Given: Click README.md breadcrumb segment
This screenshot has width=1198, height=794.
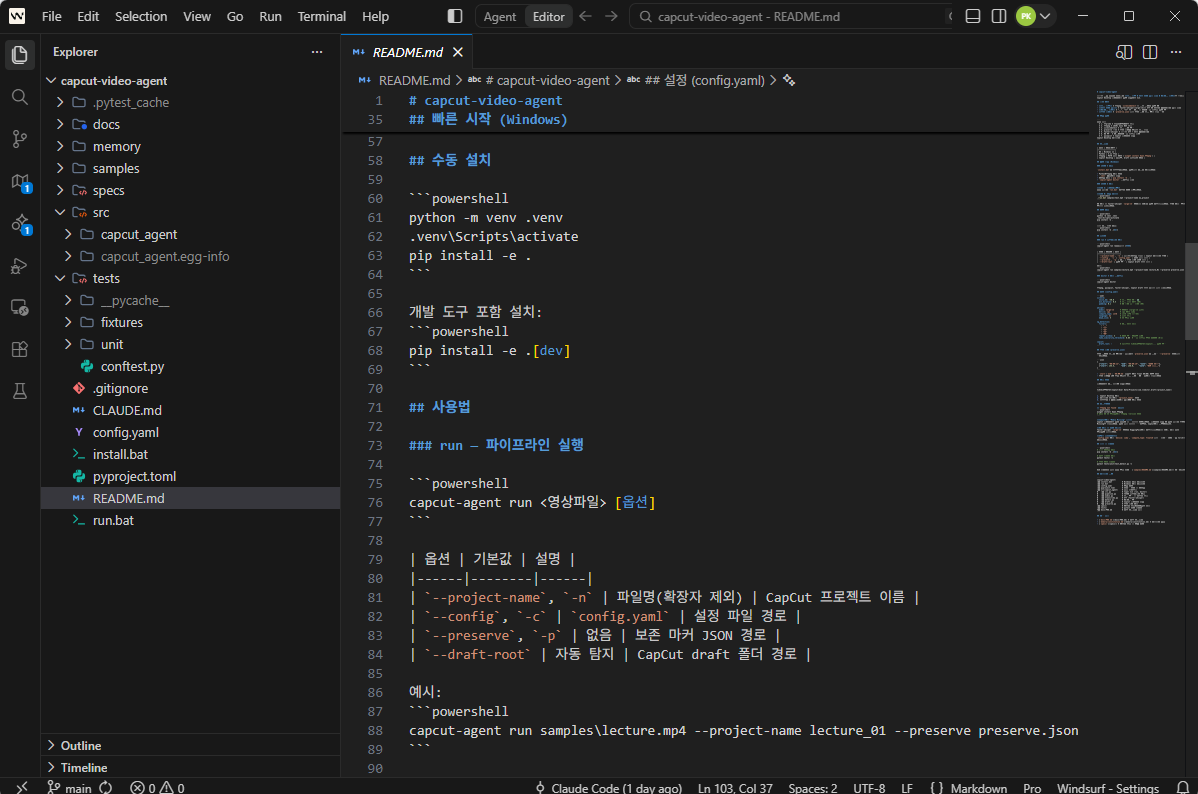Looking at the screenshot, I should (414, 80).
